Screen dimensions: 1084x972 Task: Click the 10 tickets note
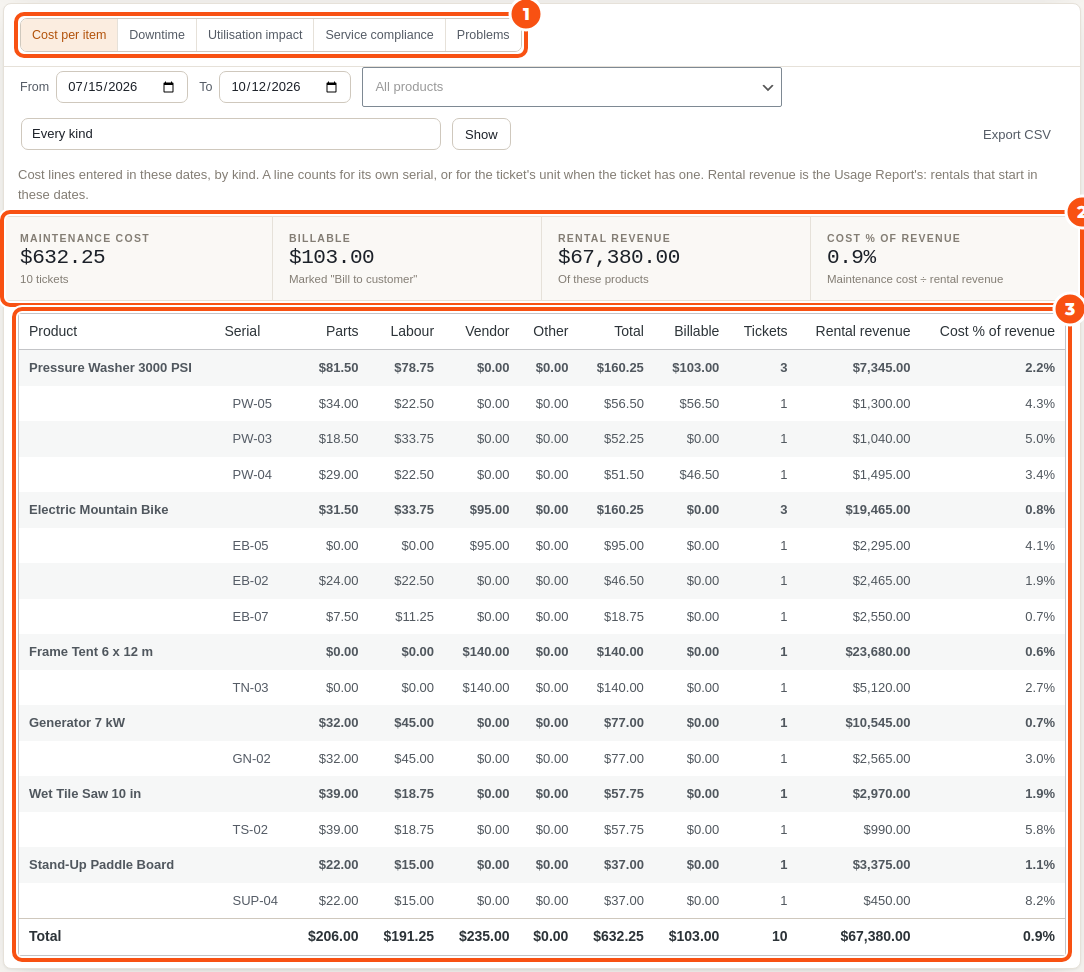click(44, 279)
